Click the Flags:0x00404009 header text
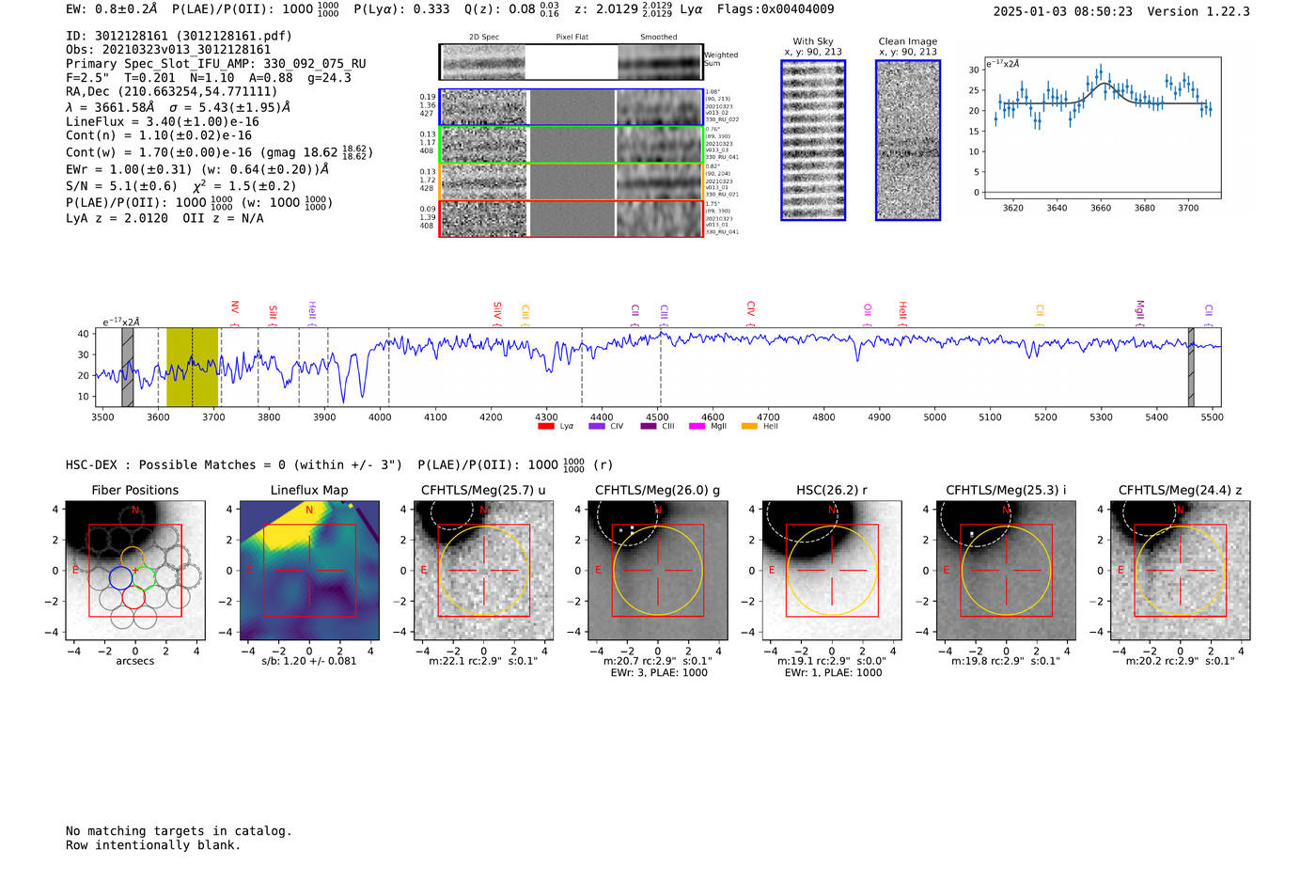Viewport: 1316px width, 896px height. point(775,9)
